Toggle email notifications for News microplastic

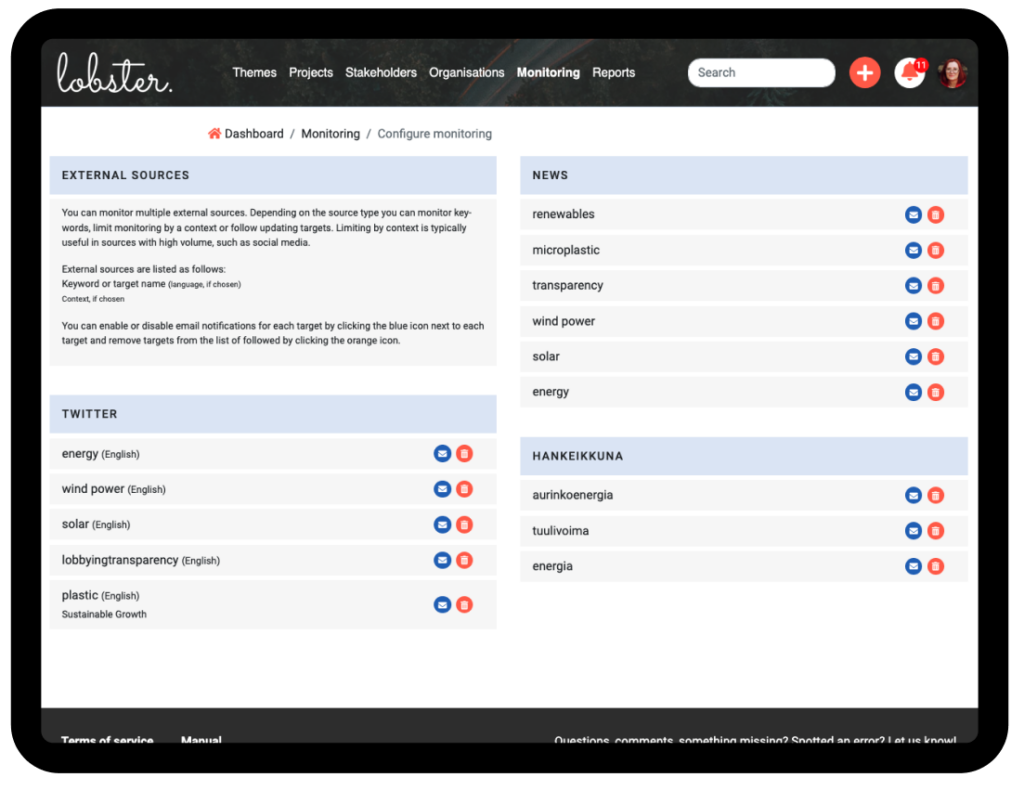[x=913, y=250]
